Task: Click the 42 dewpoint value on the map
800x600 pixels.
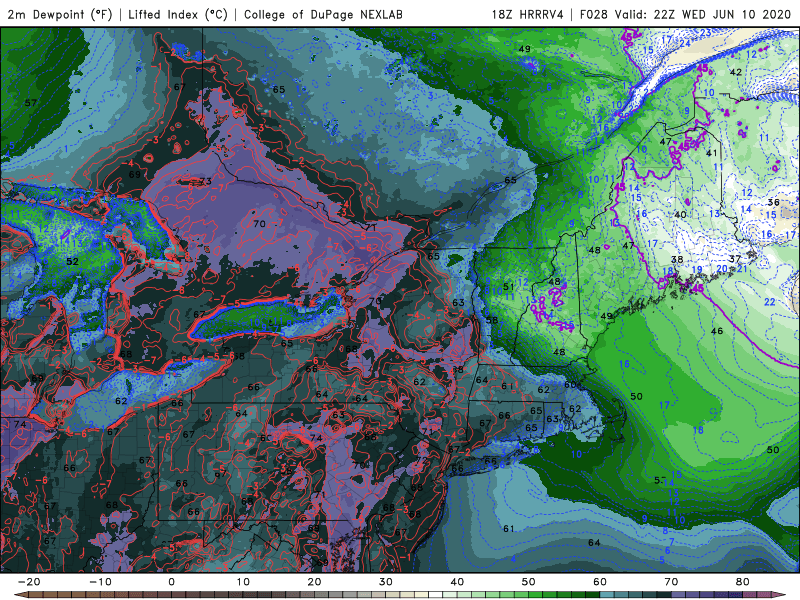Action: coord(735,72)
